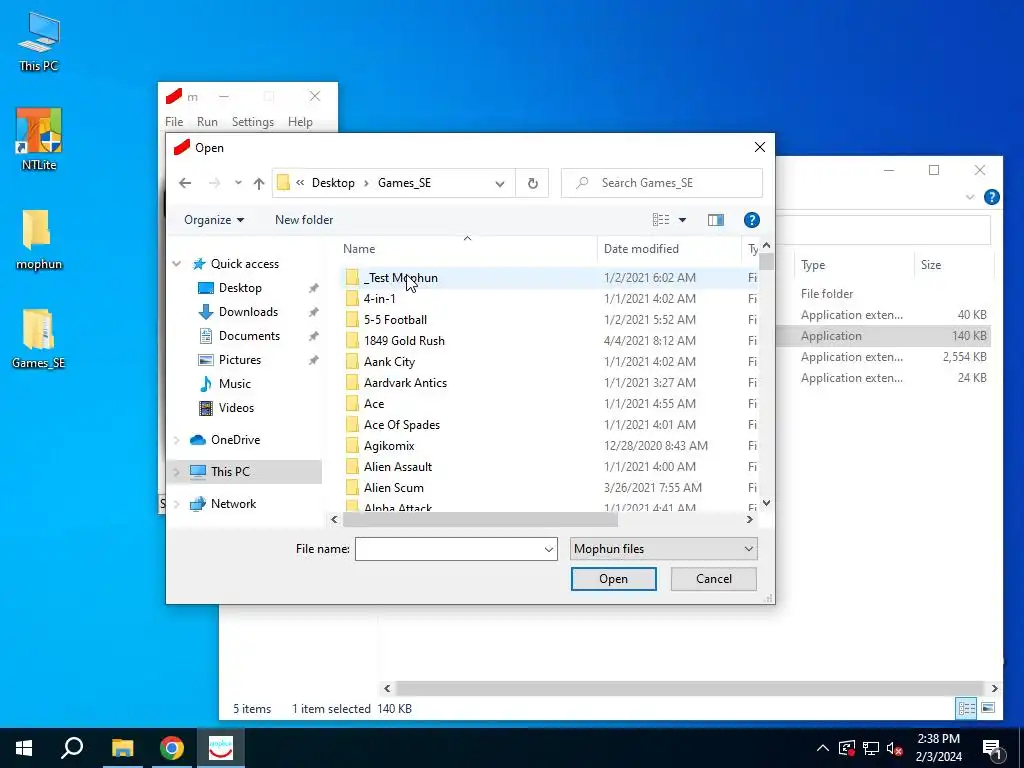Select Pictures in navigation pane
1024x768 pixels.
[240, 360]
